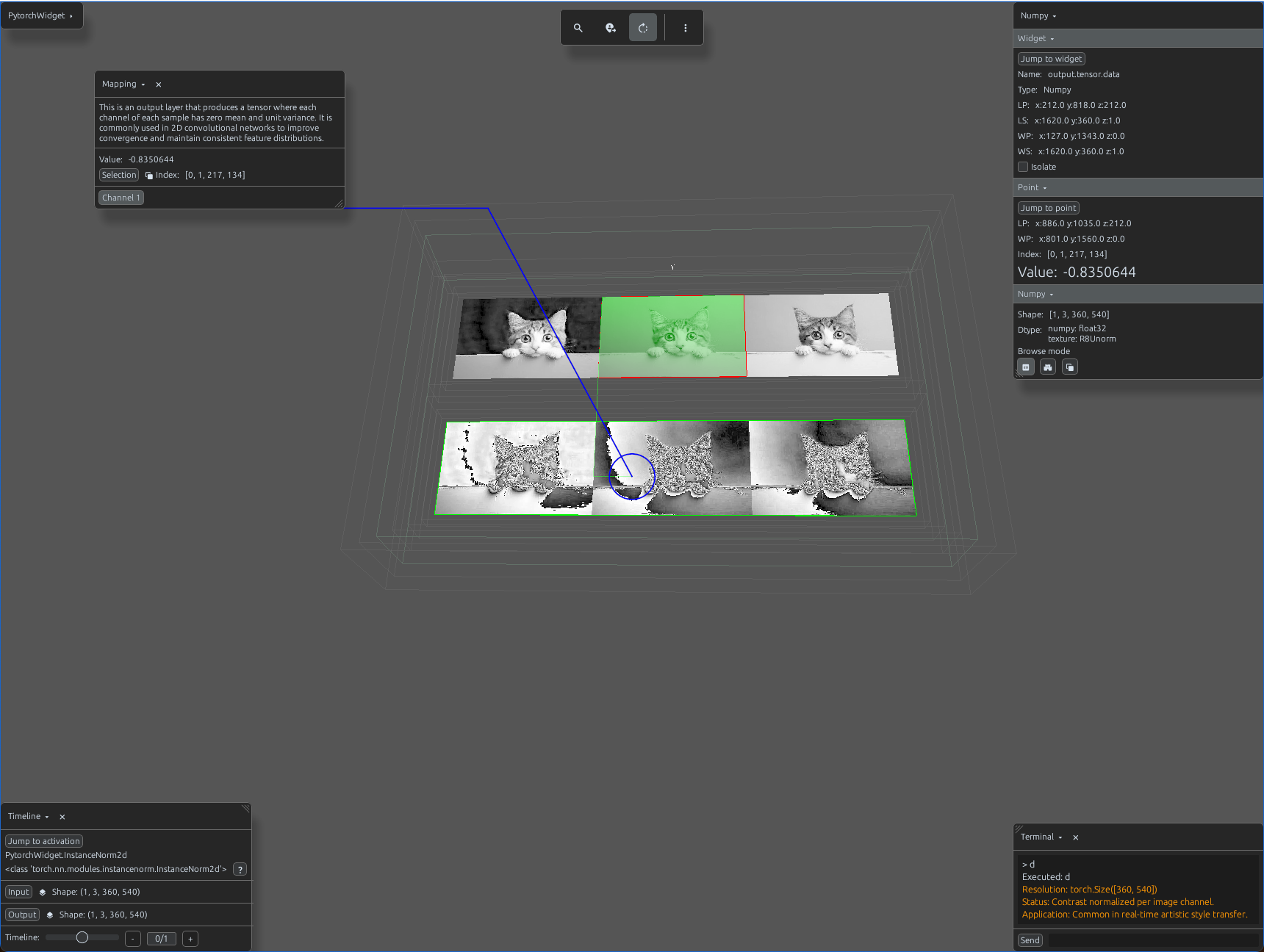Viewport: 1264px width, 952px height.
Task: Collapse the Widget section header
Action: pyautogui.click(x=1138, y=38)
